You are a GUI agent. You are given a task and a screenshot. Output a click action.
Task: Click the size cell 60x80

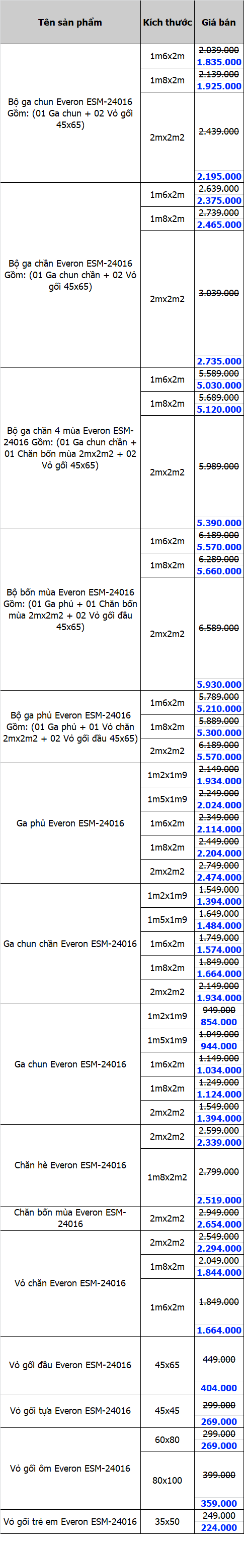(167, 1440)
